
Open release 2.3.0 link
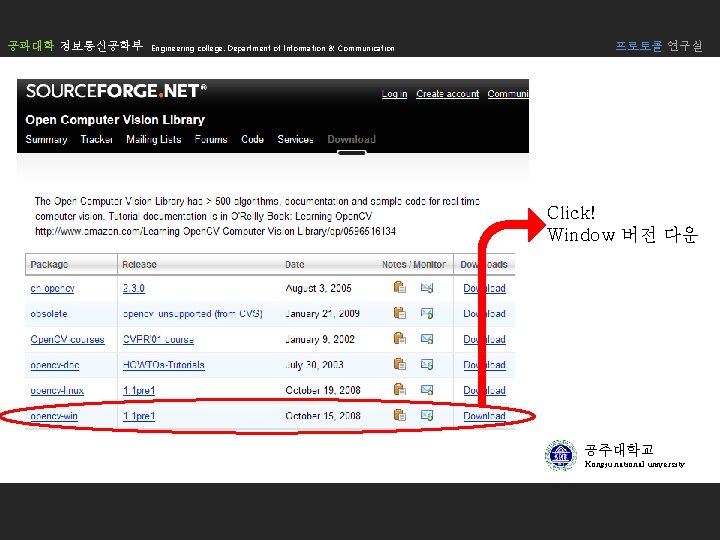(134, 288)
